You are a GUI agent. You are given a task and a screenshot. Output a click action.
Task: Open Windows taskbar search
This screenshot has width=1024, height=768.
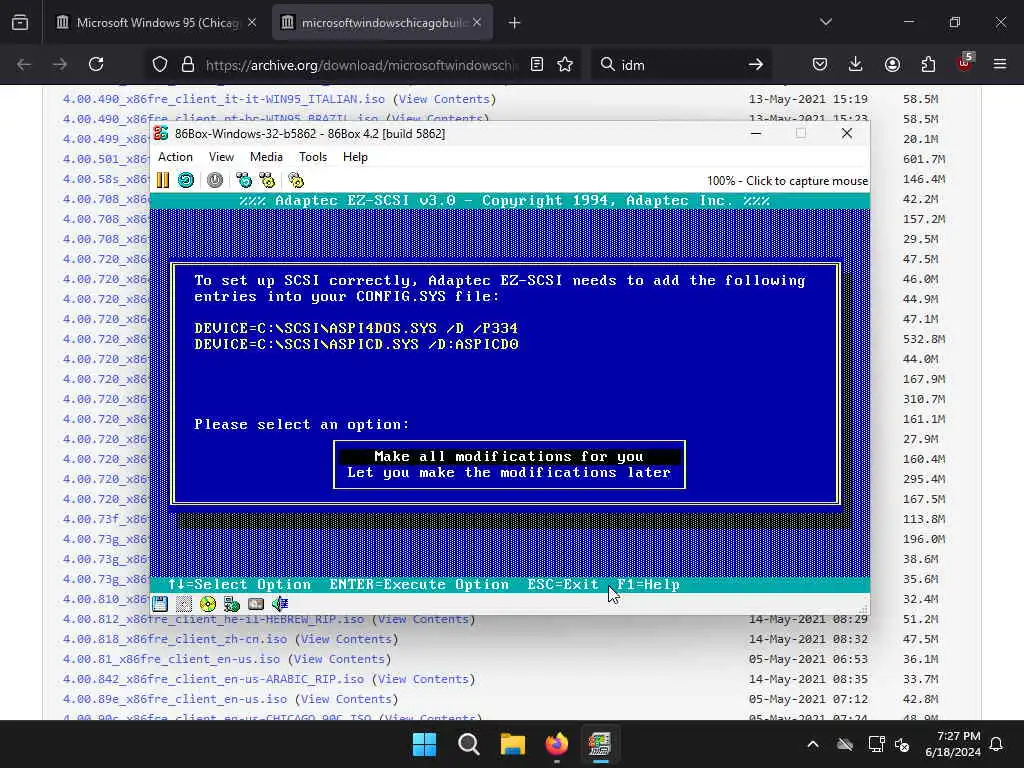[x=469, y=744]
